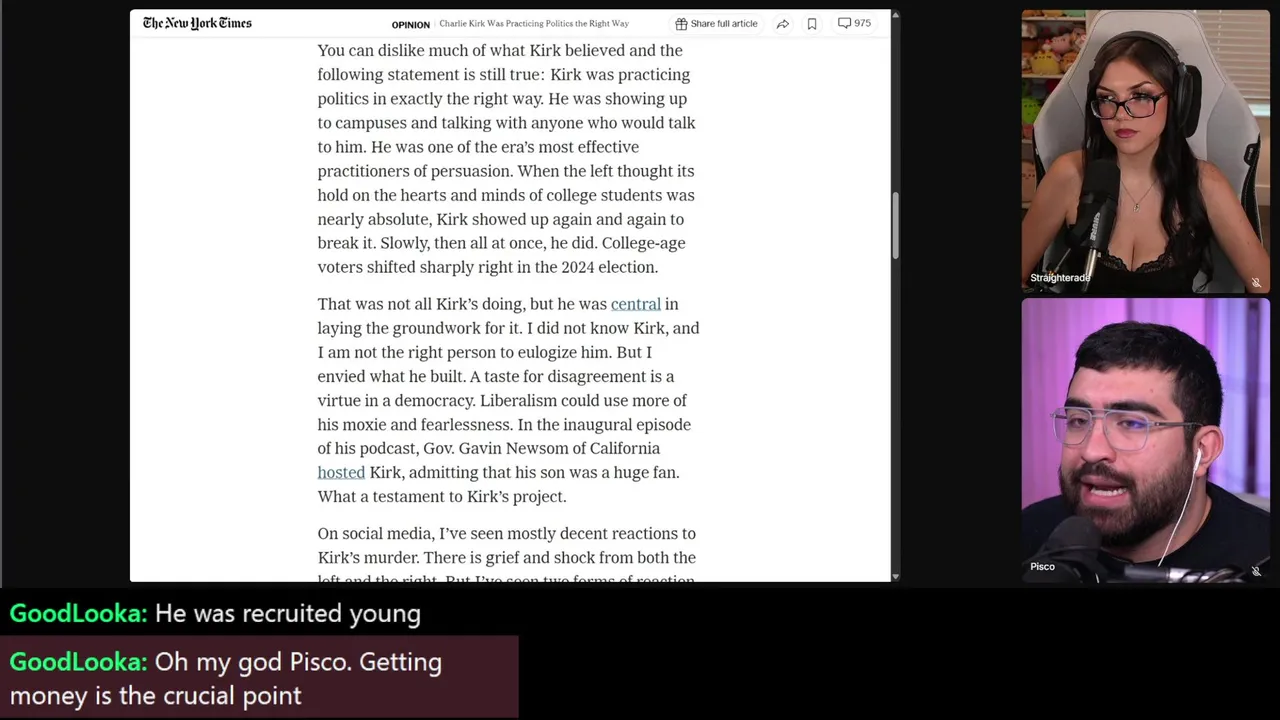Click the scrollbar up arrow

click(x=895, y=15)
